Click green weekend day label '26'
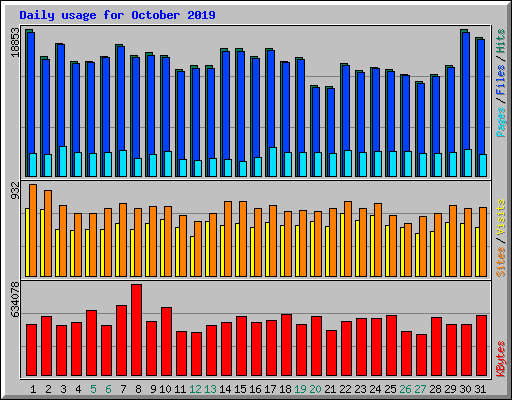 405,389
